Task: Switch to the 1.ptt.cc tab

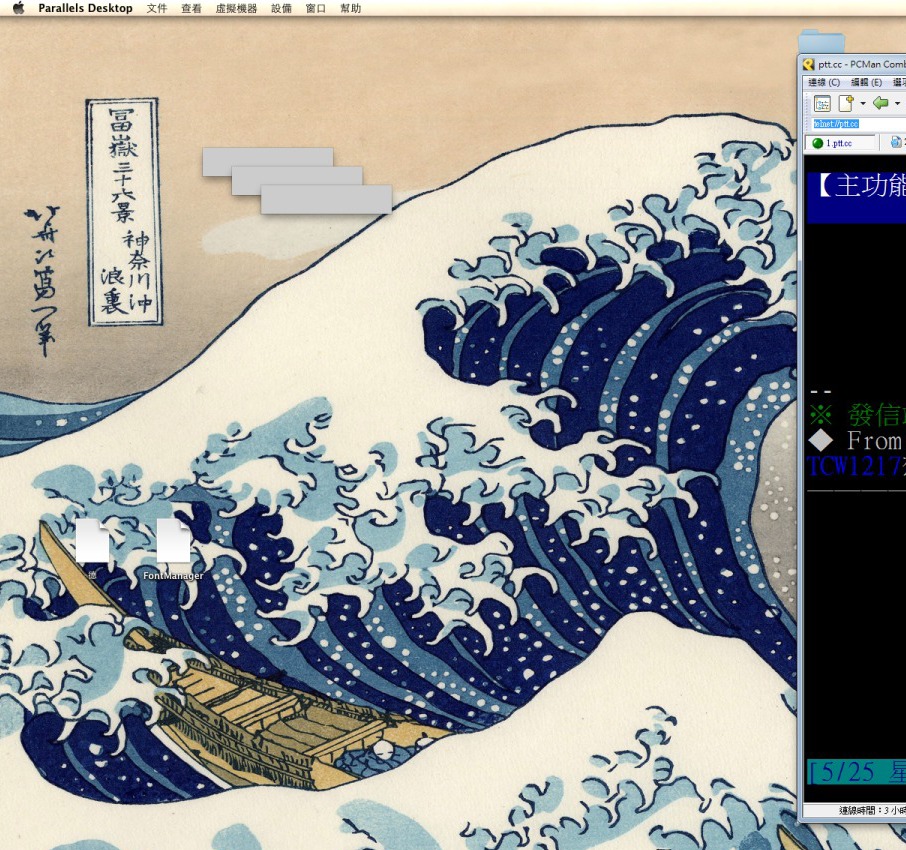Action: tap(841, 143)
